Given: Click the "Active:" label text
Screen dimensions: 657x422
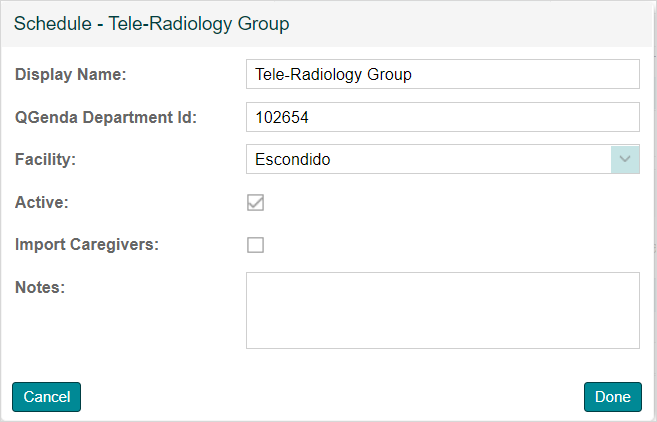Looking at the screenshot, I should click(x=42, y=202).
